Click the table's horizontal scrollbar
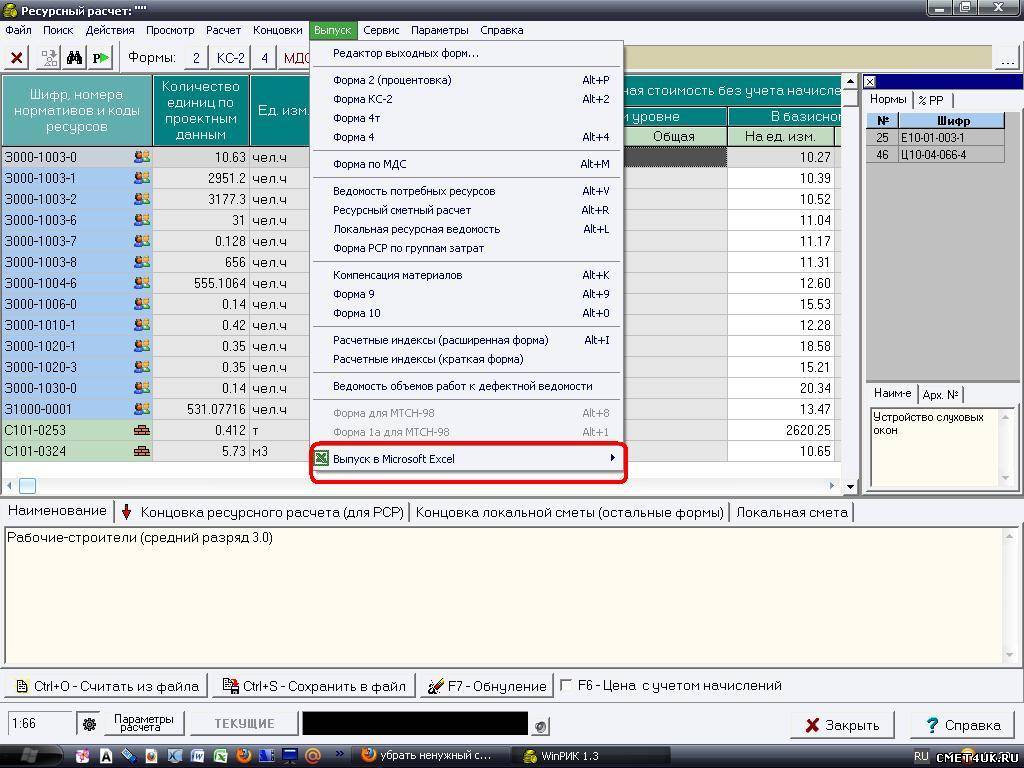This screenshot has height=768, width=1024. point(430,485)
